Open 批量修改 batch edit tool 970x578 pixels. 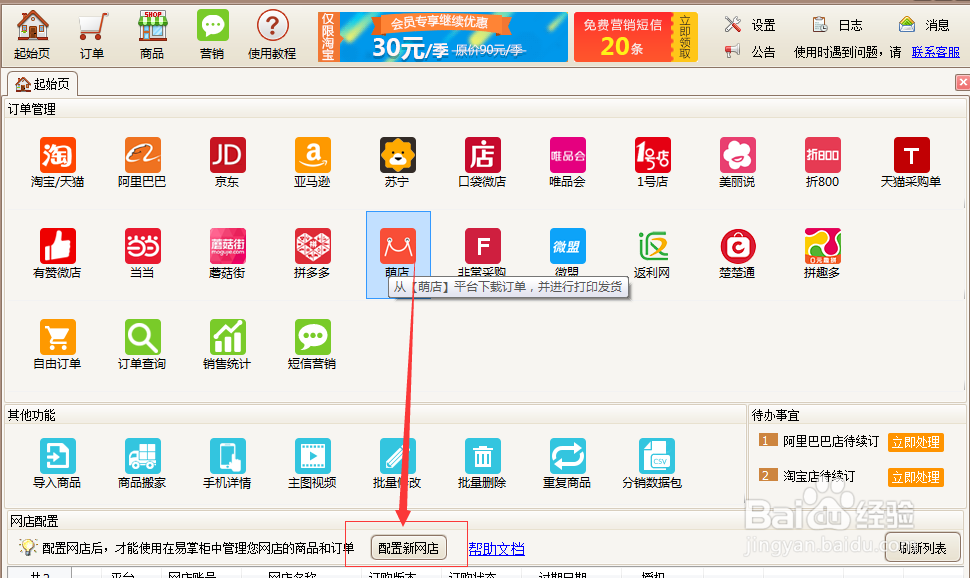[x=397, y=464]
